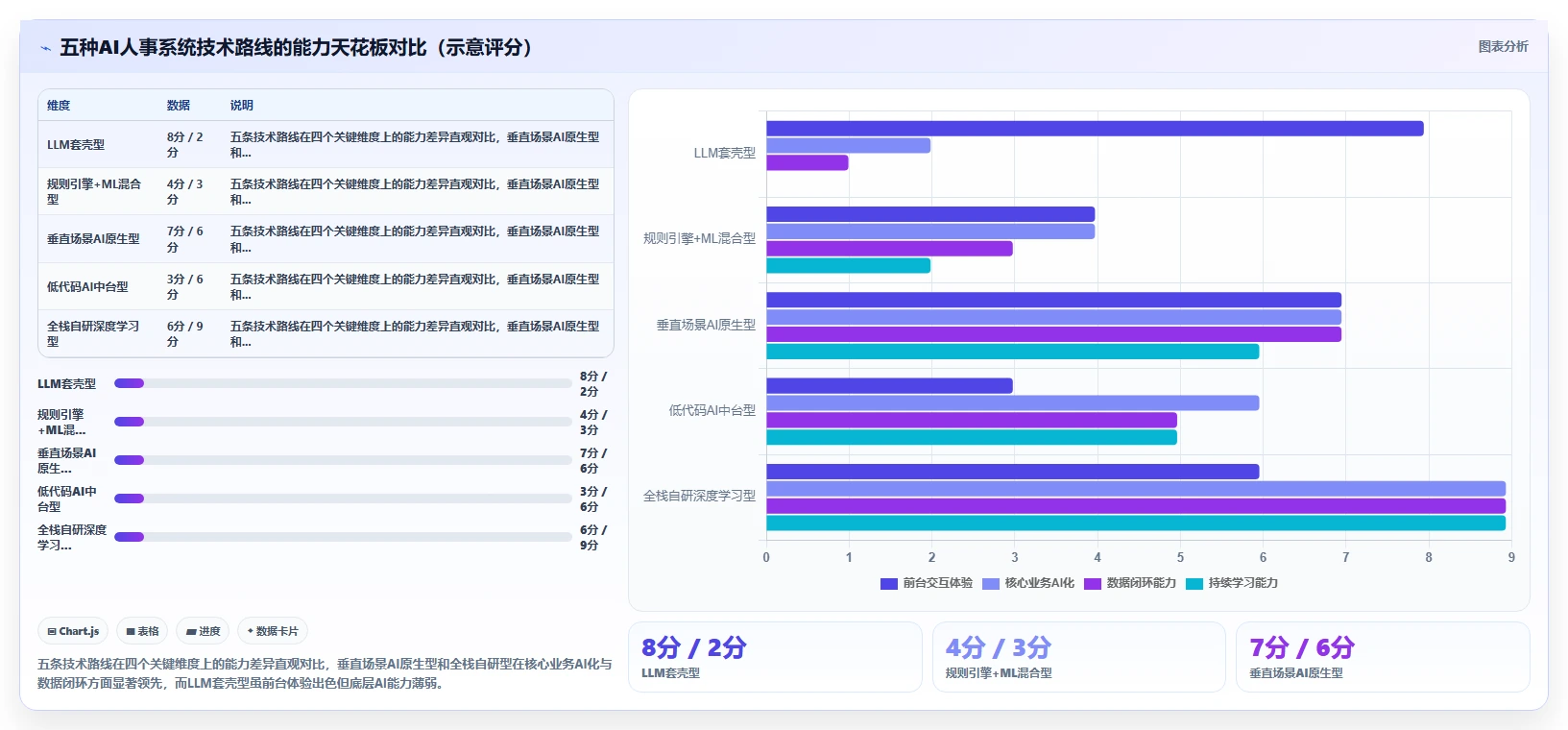Click the 数据卡片 tag pill
Screen dimensions: 1568x730
click(273, 631)
